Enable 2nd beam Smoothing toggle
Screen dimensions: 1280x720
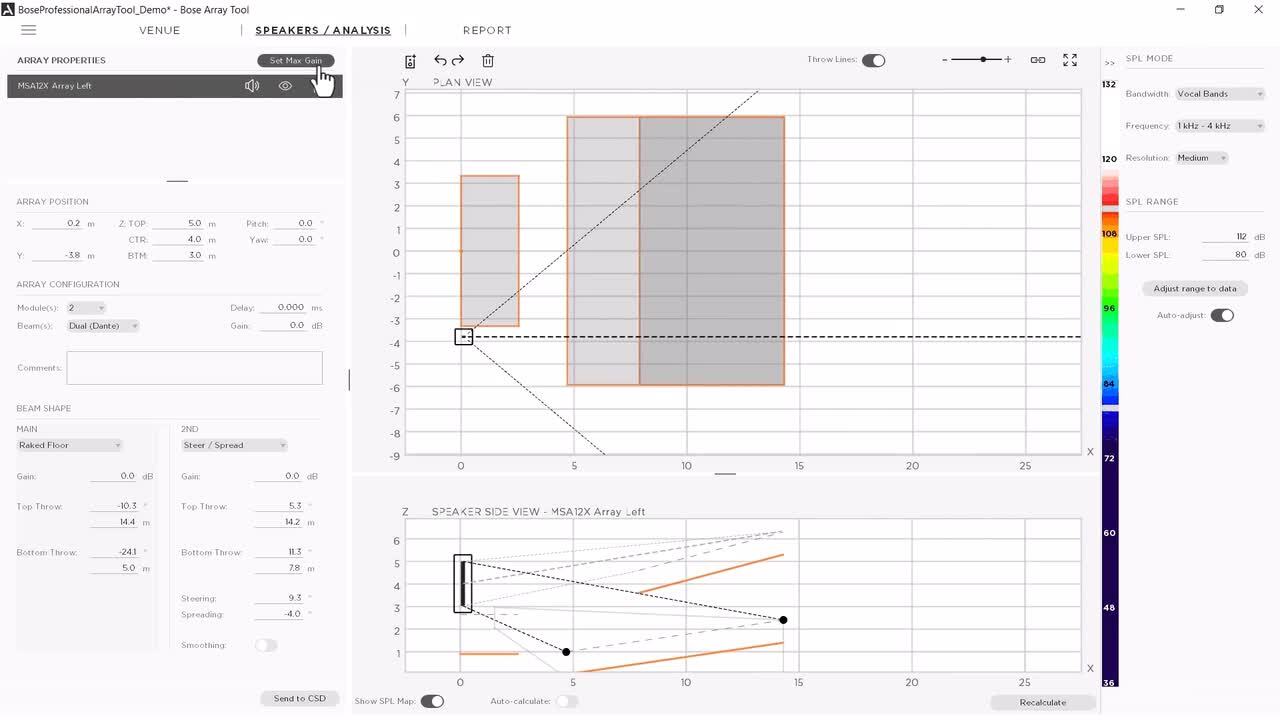266,645
